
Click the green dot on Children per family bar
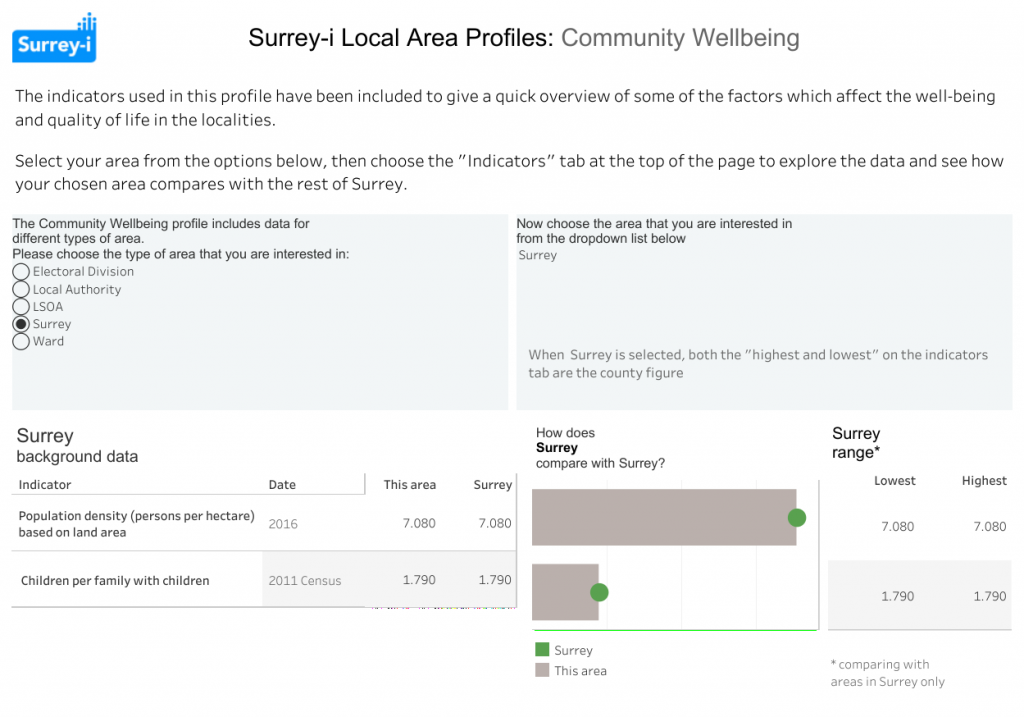tap(600, 592)
